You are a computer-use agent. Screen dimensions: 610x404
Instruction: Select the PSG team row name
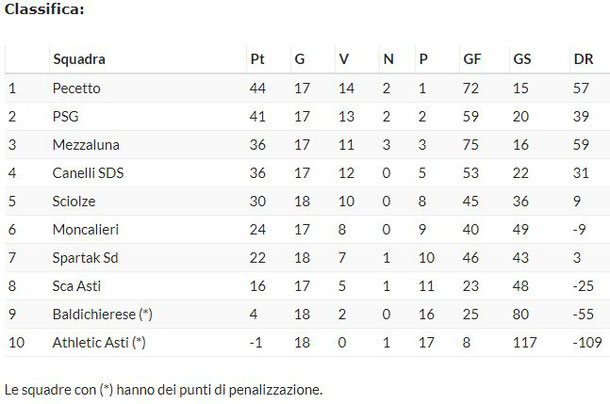65,116
